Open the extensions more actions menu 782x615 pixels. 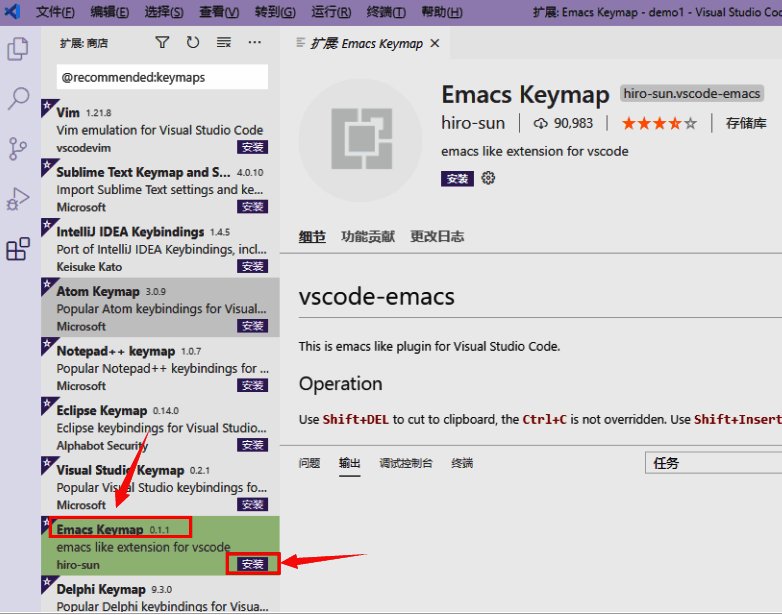pos(254,43)
